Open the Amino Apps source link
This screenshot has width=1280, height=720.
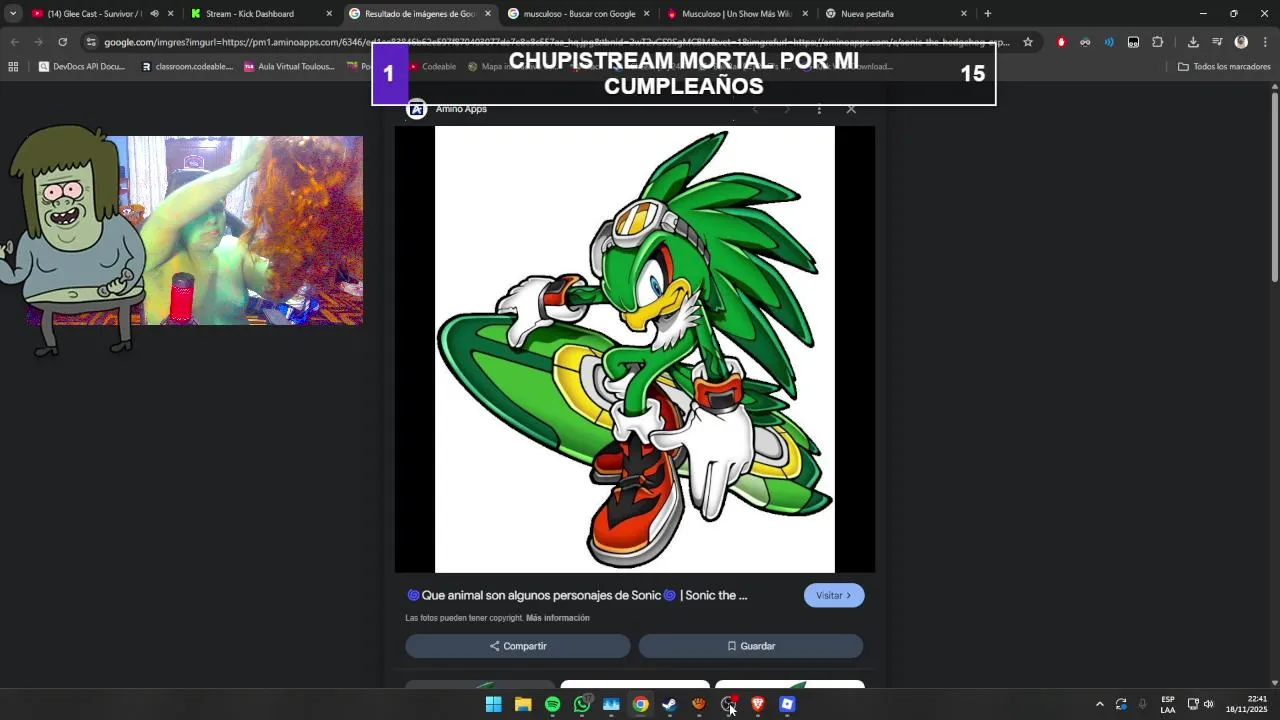coord(447,109)
